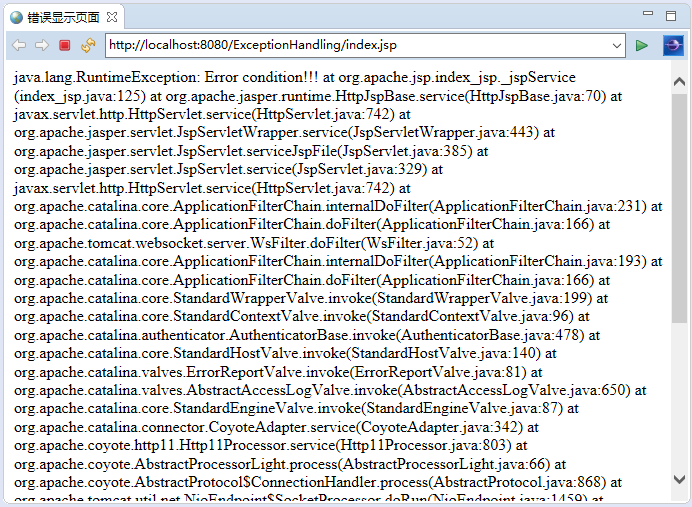This screenshot has width=692, height=507.
Task: Close the 错误显示页面 tab
Action: pyautogui.click(x=113, y=17)
